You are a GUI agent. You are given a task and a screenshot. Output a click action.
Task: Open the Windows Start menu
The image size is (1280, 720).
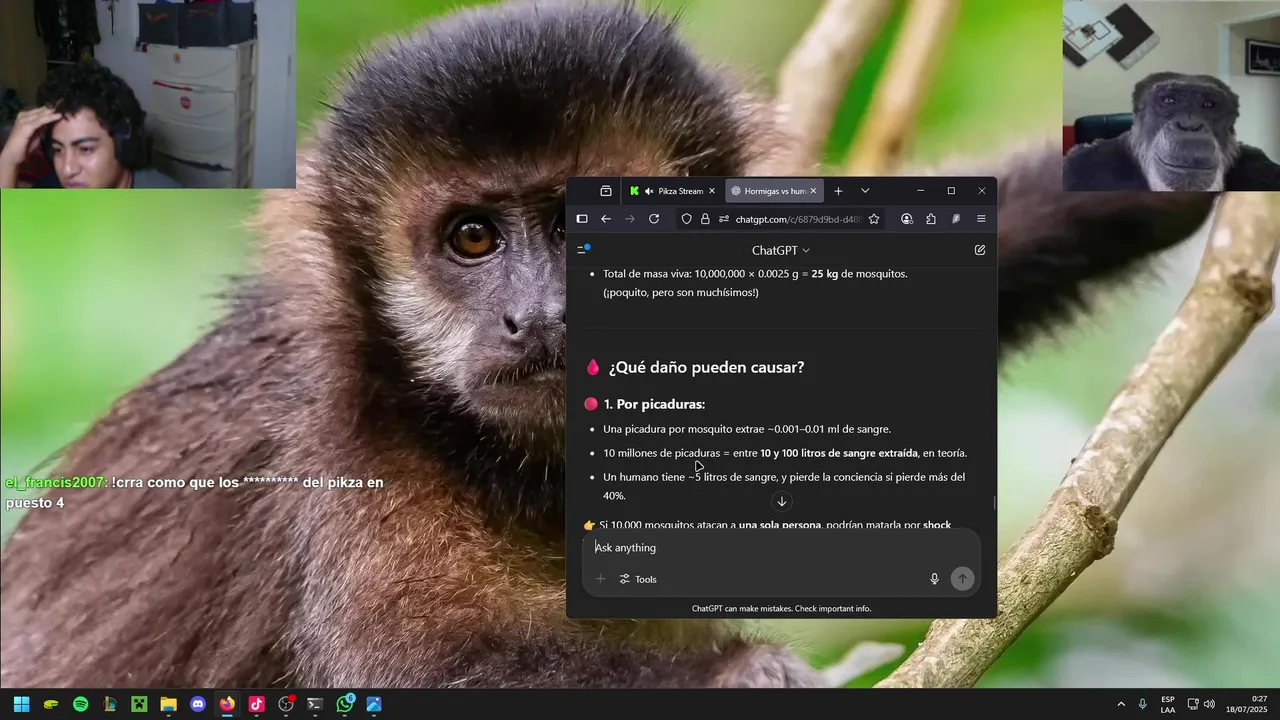click(21, 704)
